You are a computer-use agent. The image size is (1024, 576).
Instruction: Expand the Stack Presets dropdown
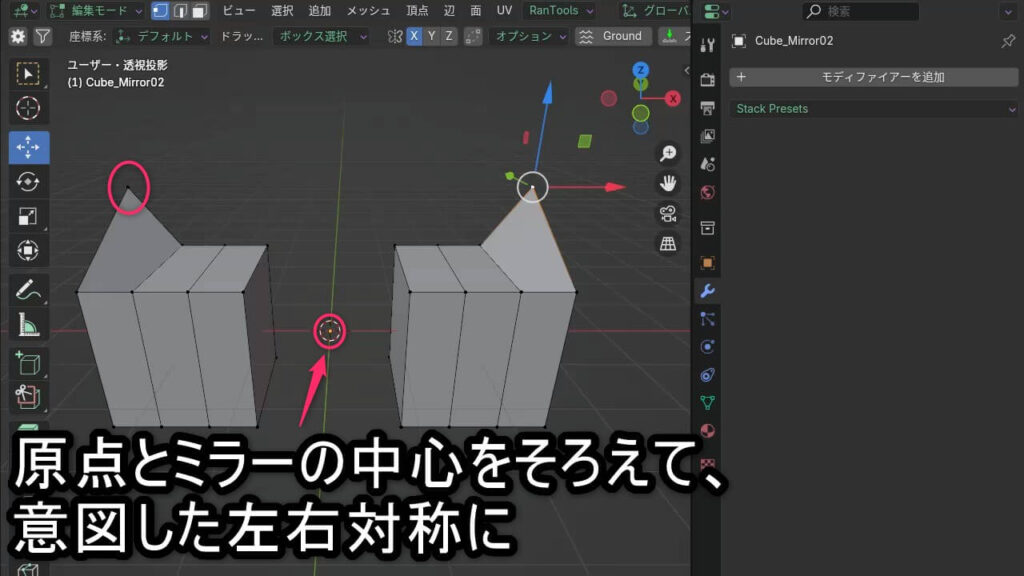(x=874, y=108)
